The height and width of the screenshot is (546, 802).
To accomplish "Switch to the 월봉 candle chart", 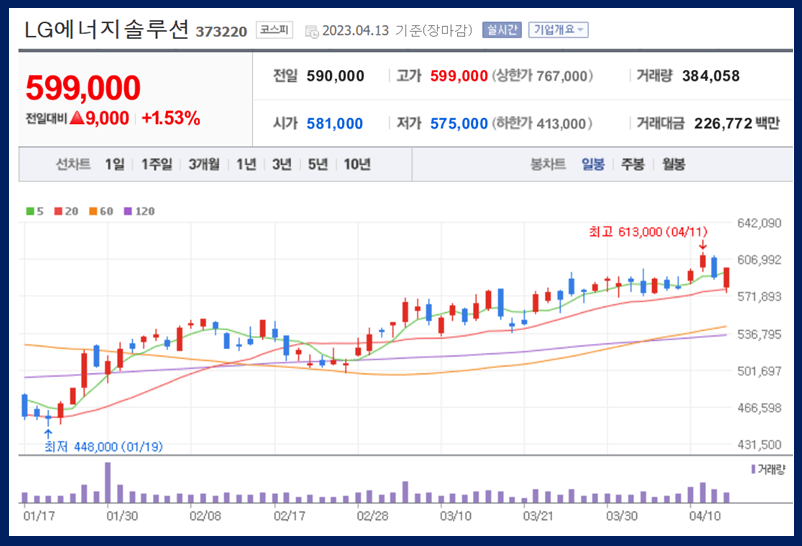I will 673,164.
